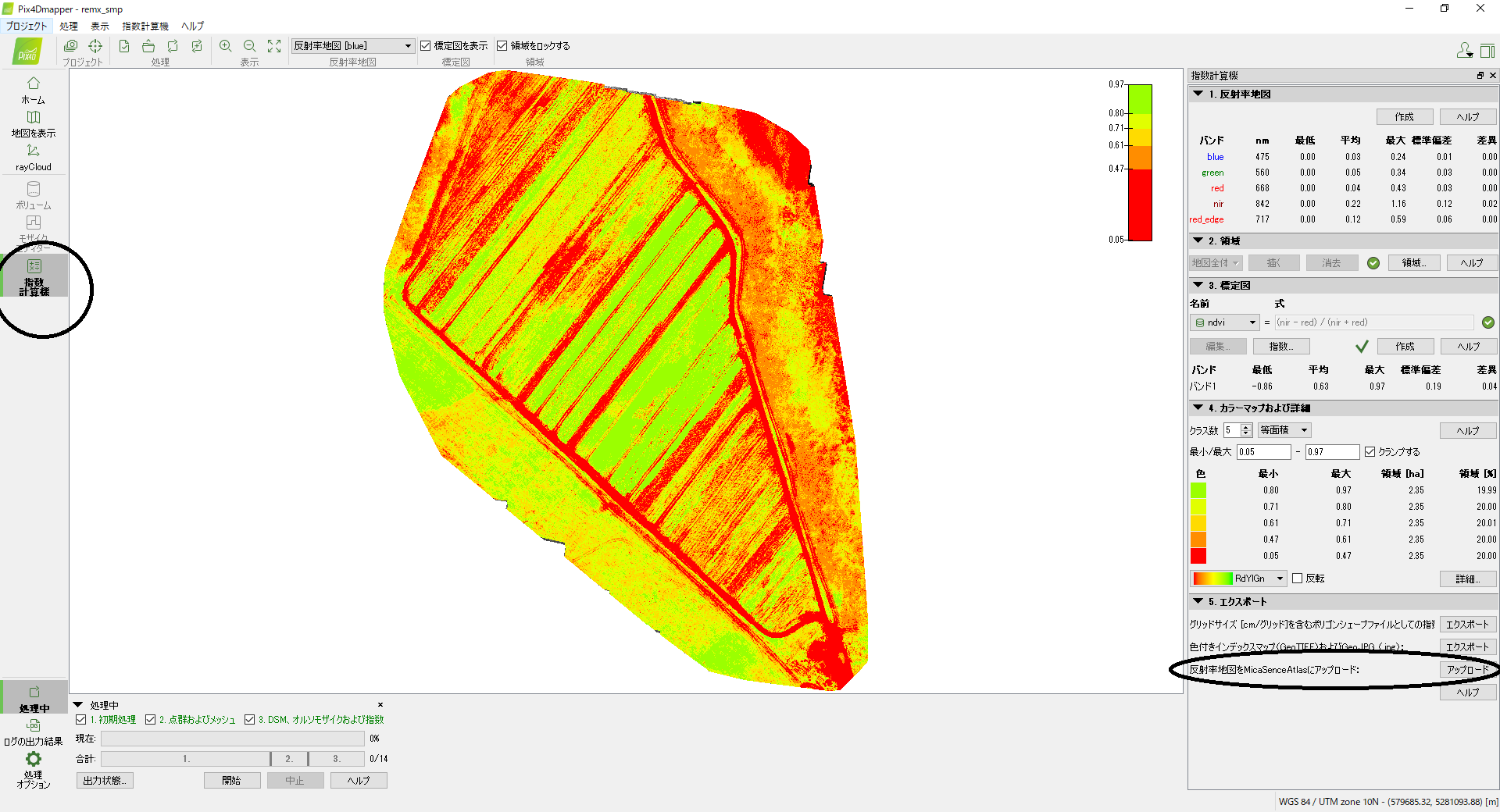Open the ボリューム volumes view
1500x812 pixels.
(x=33, y=195)
